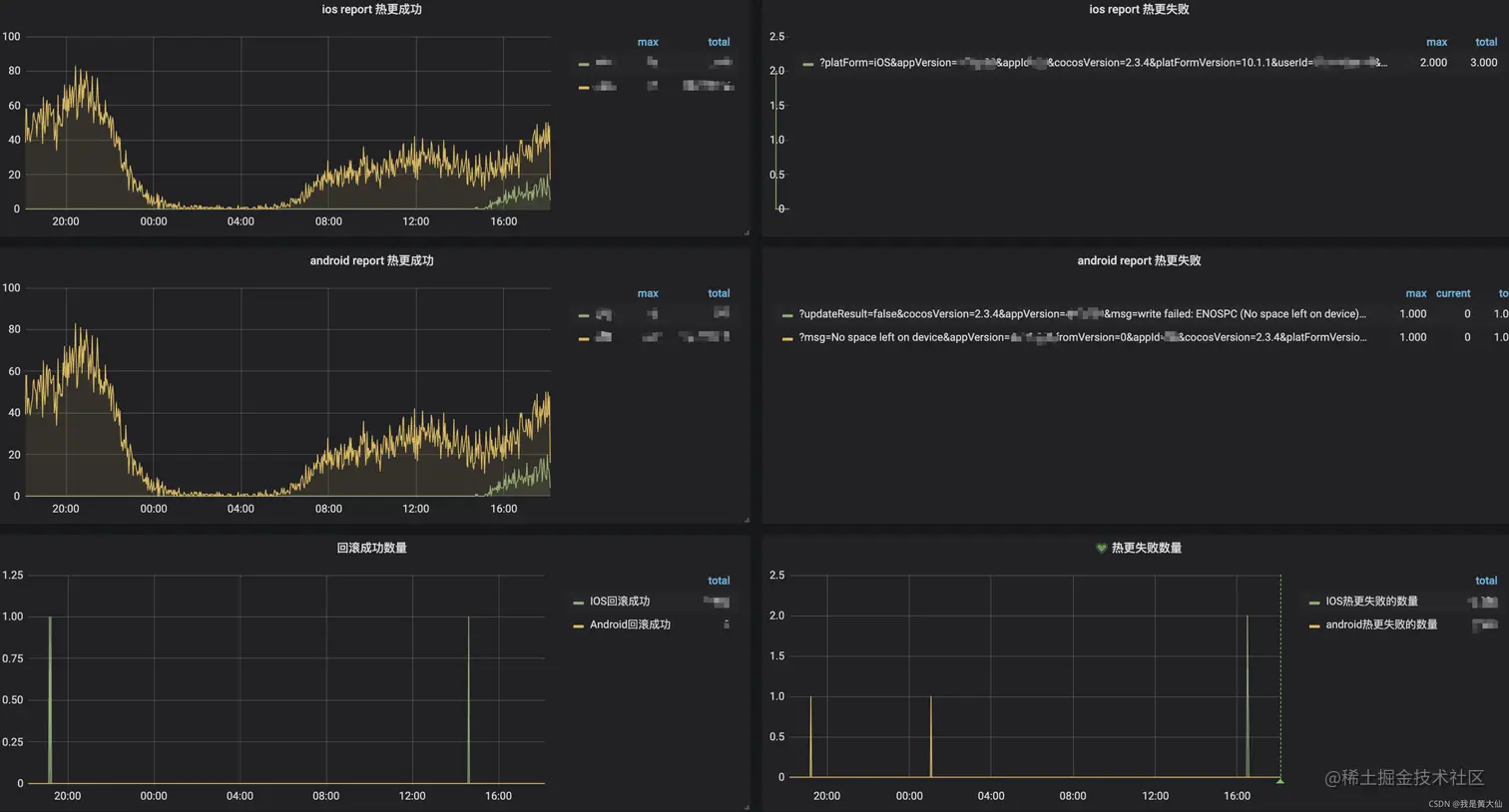Toggle the Android回滚成功 series in legend
1509x812 pixels.
(x=630, y=624)
